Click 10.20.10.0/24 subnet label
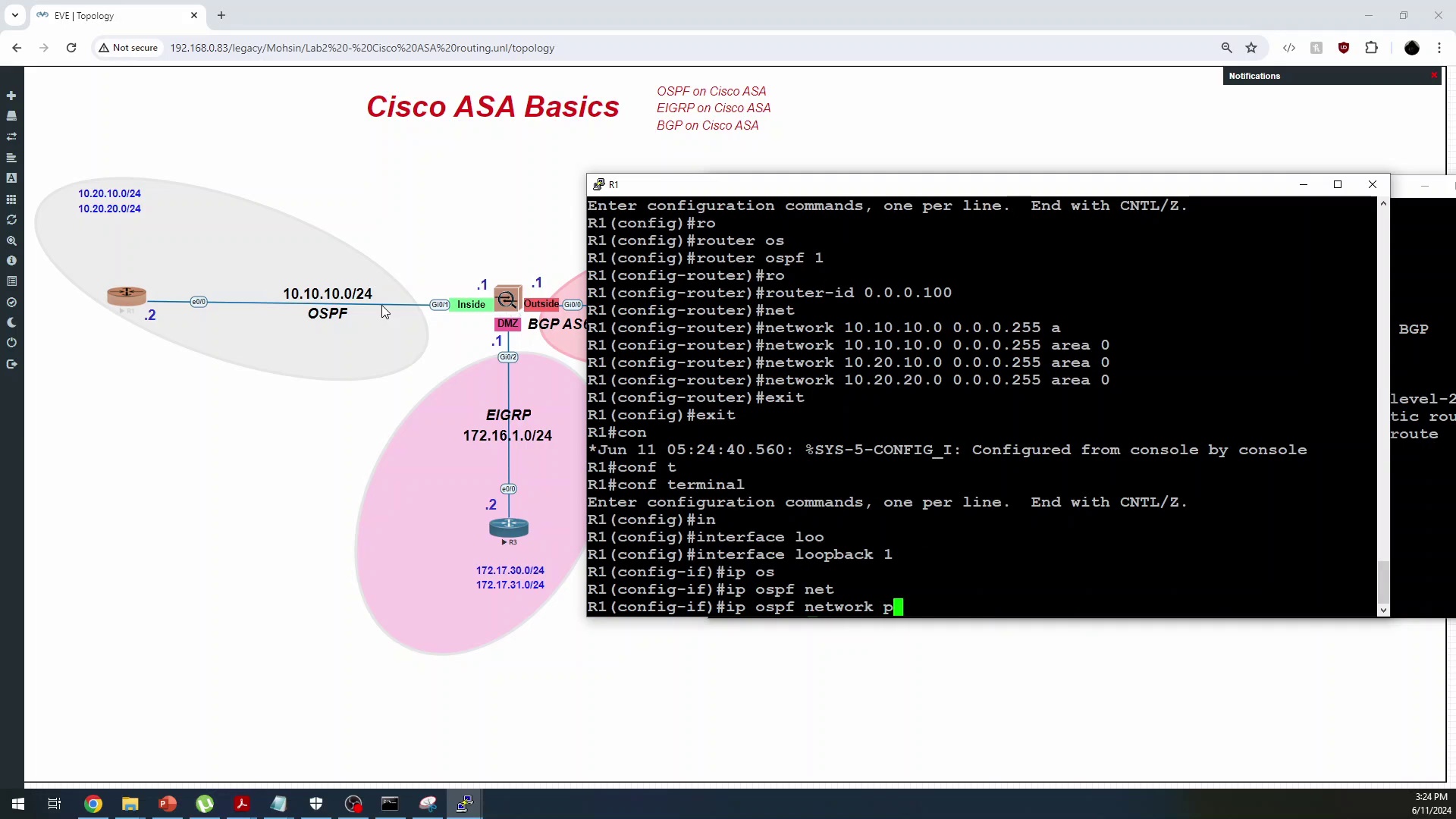Viewport: 1456px width, 819px height. pyautogui.click(x=109, y=193)
